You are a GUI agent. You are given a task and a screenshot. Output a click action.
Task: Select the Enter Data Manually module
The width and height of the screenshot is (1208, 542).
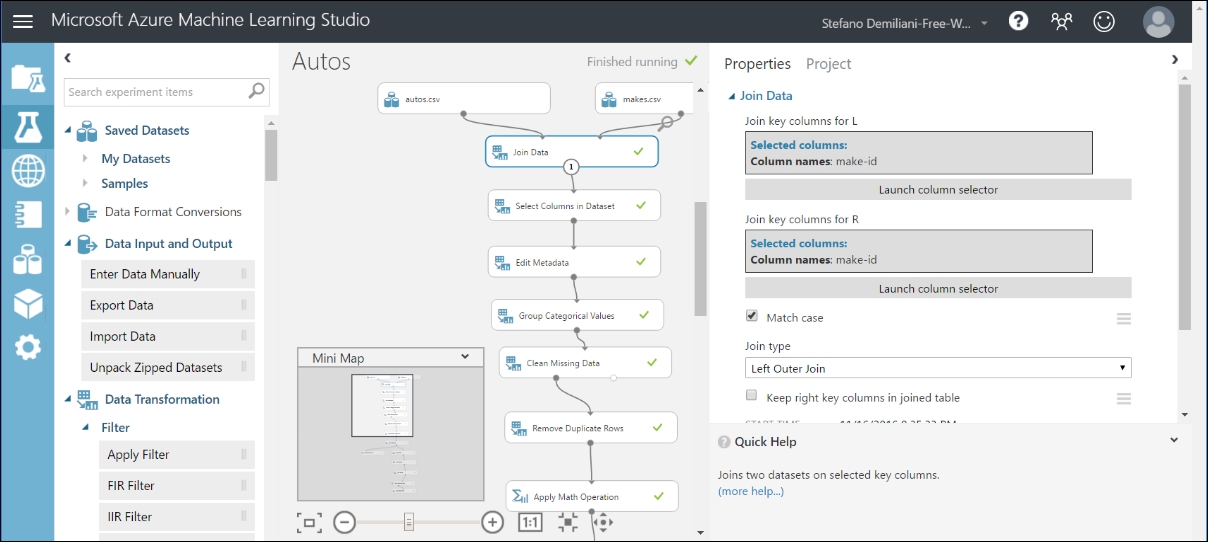[x=166, y=274]
